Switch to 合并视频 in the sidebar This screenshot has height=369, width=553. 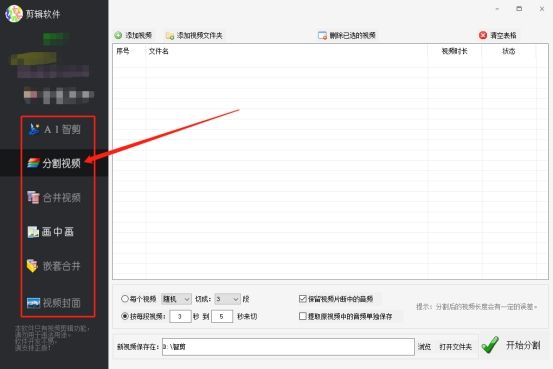pyautogui.click(x=54, y=197)
